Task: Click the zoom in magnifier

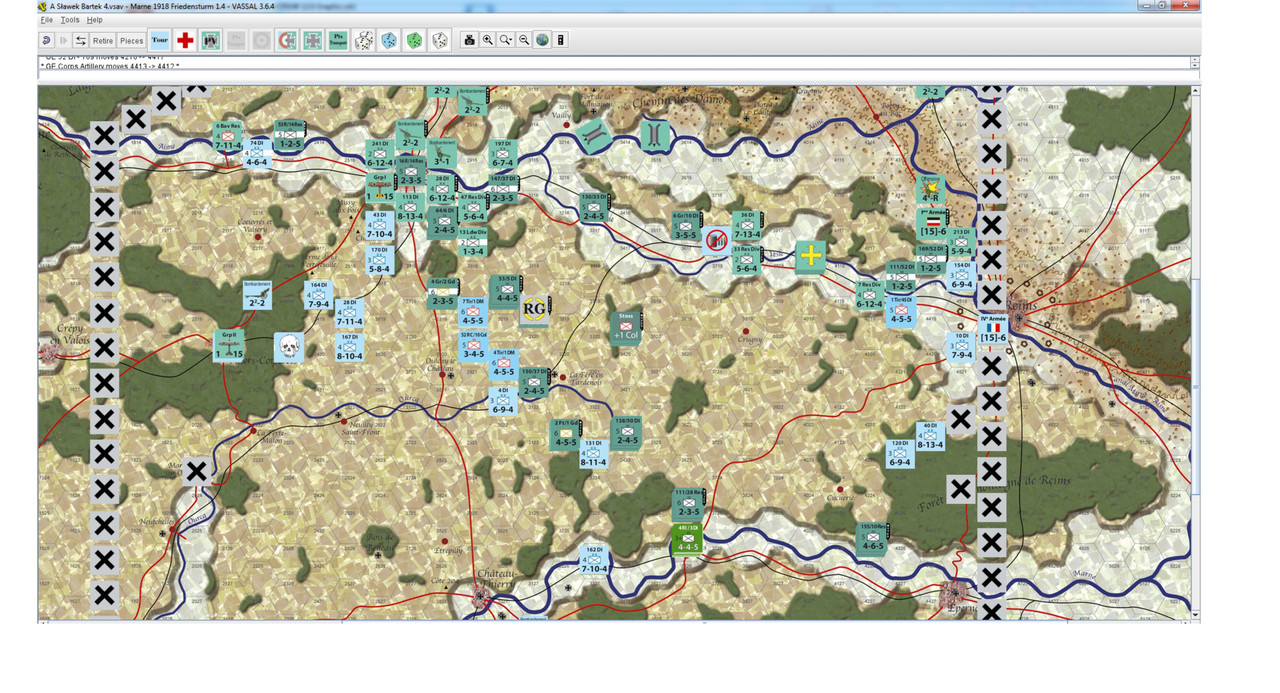Action: coord(488,41)
